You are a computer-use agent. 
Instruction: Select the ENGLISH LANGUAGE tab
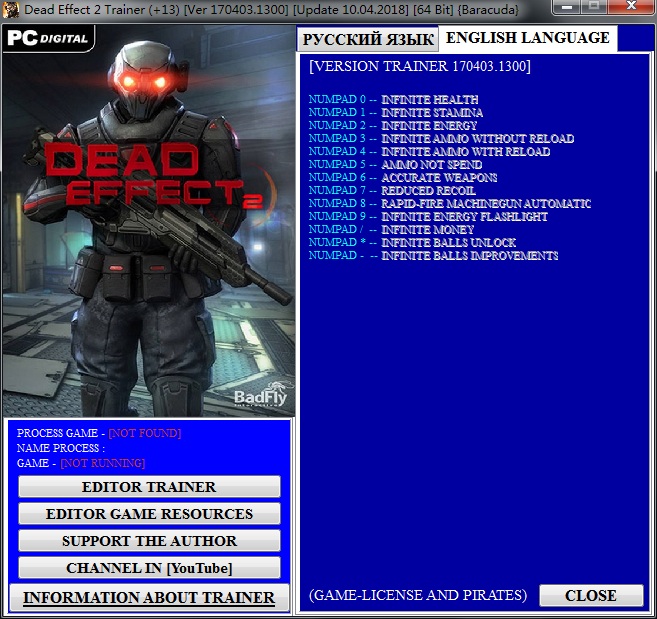click(528, 38)
